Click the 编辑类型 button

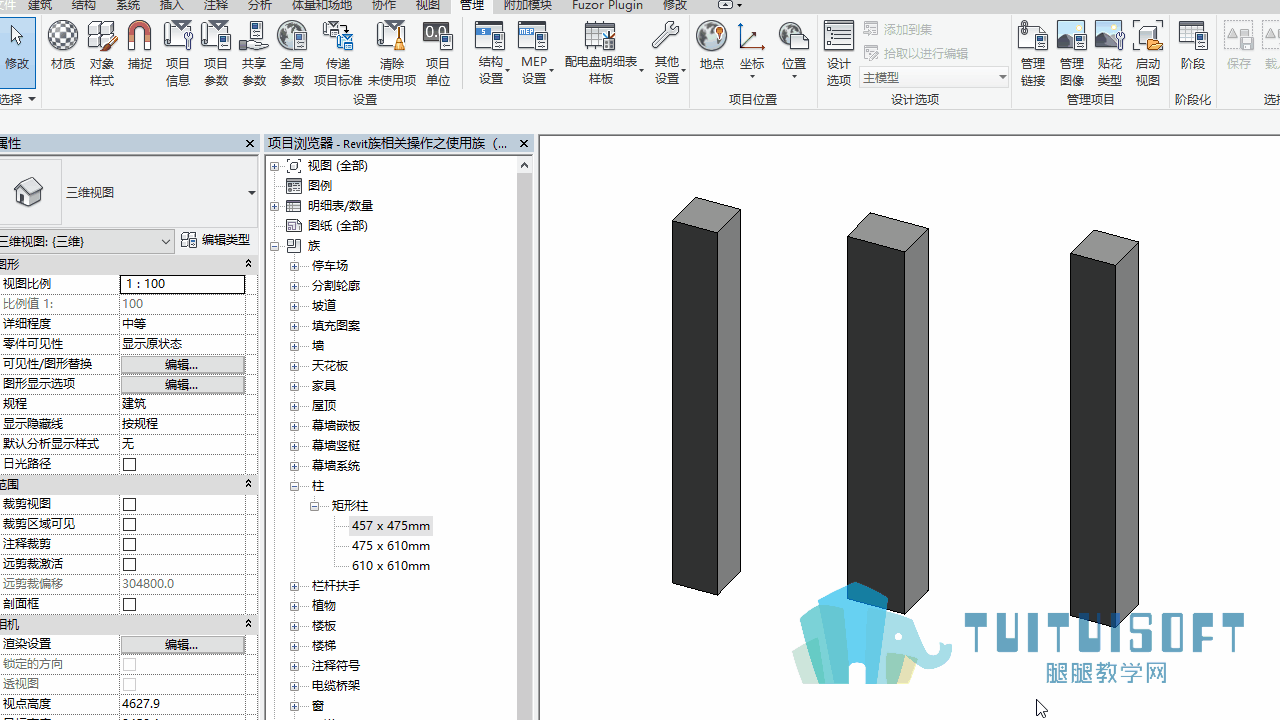216,240
